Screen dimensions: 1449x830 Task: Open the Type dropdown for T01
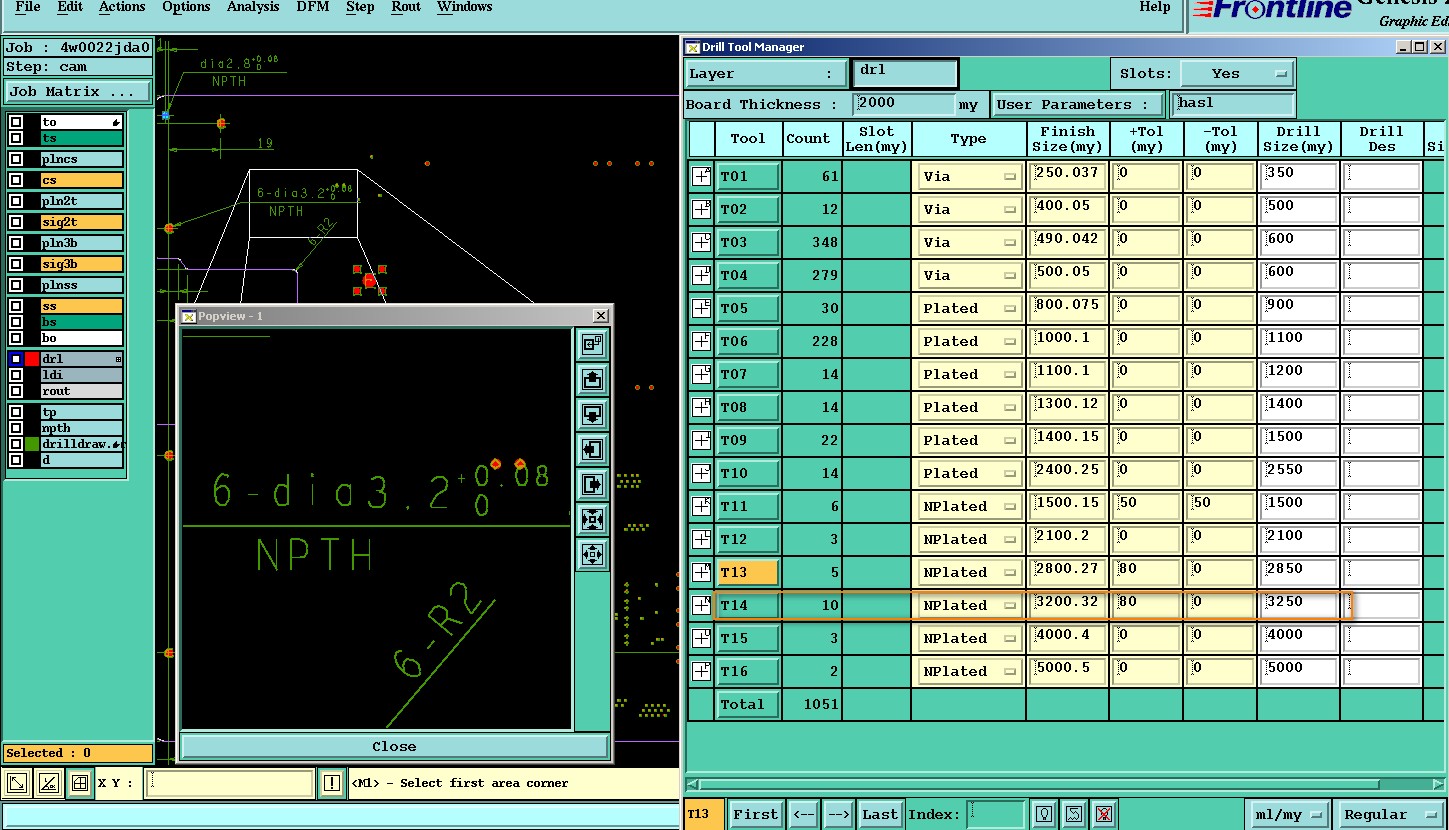click(968, 177)
